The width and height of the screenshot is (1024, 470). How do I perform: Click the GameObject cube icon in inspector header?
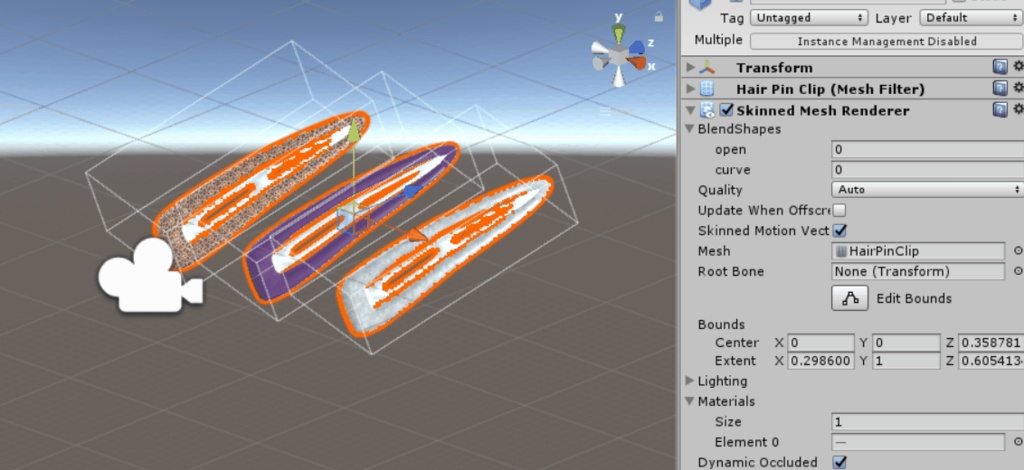700,4
